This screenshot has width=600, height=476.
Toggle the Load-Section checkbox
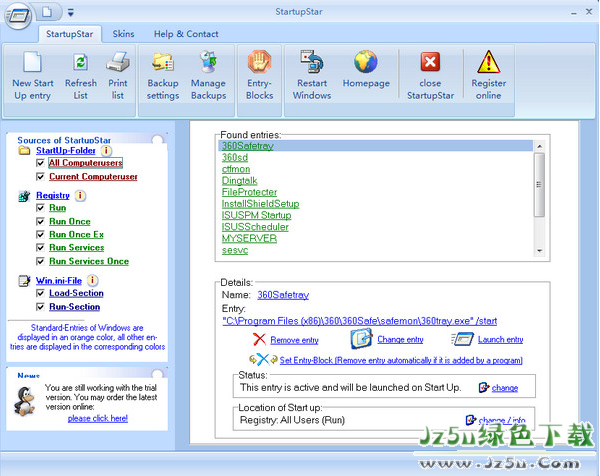pos(40,293)
